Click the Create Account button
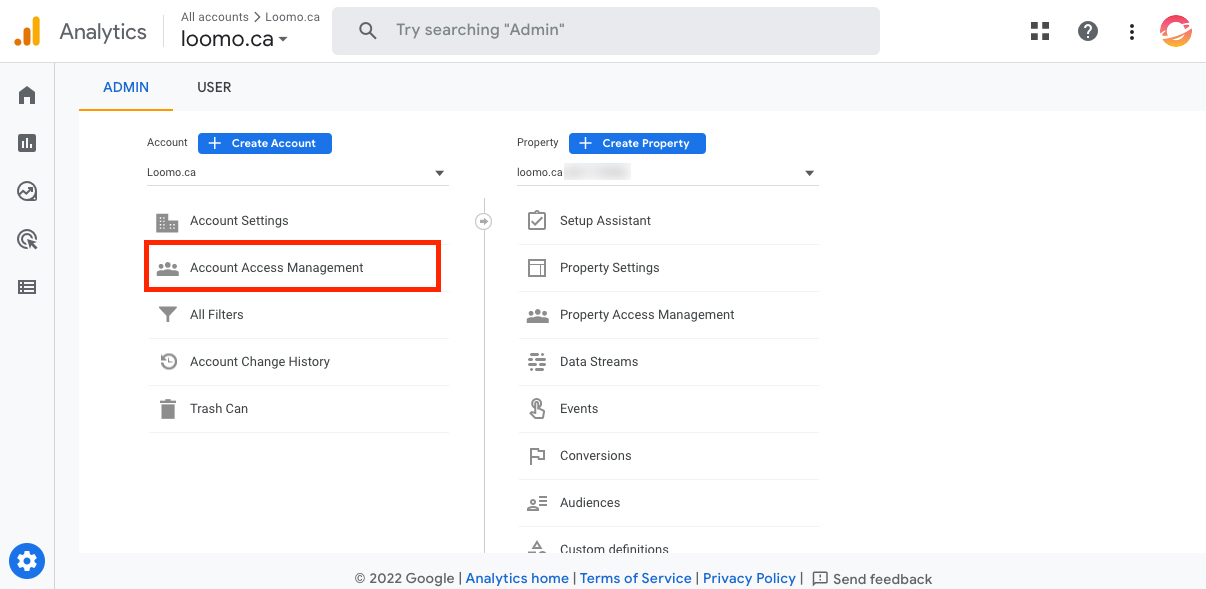This screenshot has height=589, width=1206. tap(265, 143)
